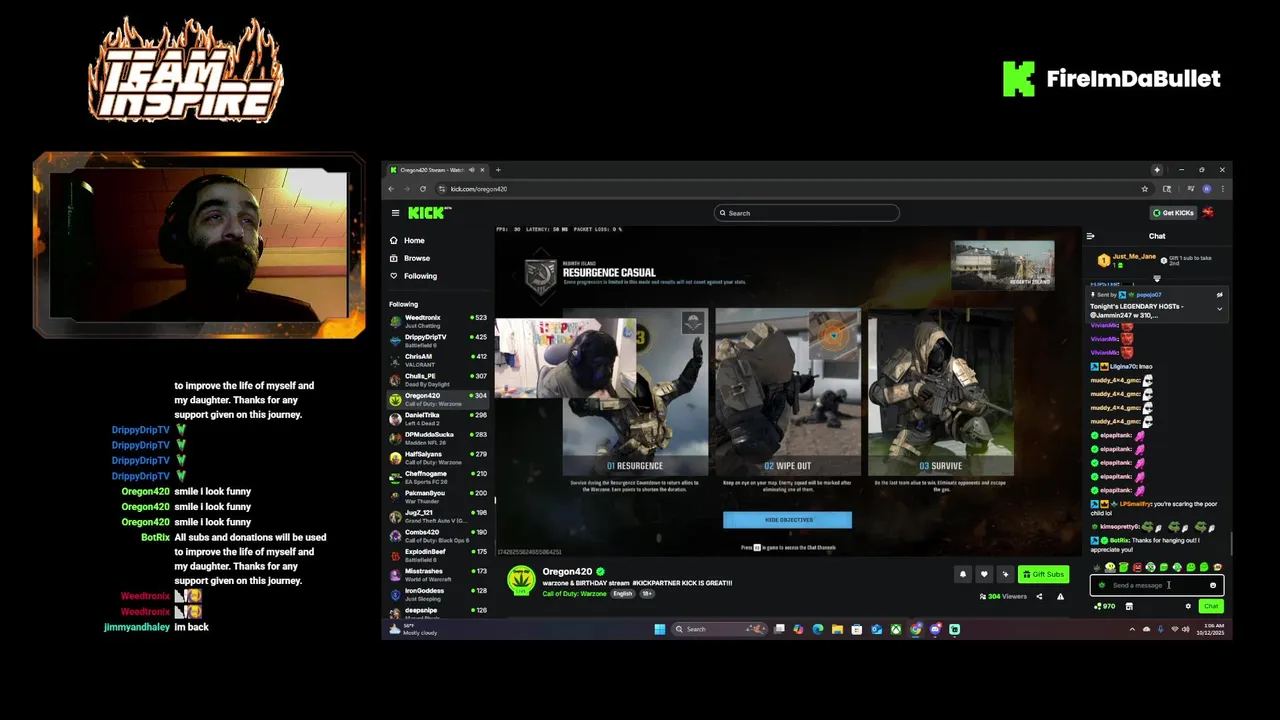The image size is (1280, 720).
Task: Open Following in Kick sidebar
Action: pyautogui.click(x=420, y=276)
